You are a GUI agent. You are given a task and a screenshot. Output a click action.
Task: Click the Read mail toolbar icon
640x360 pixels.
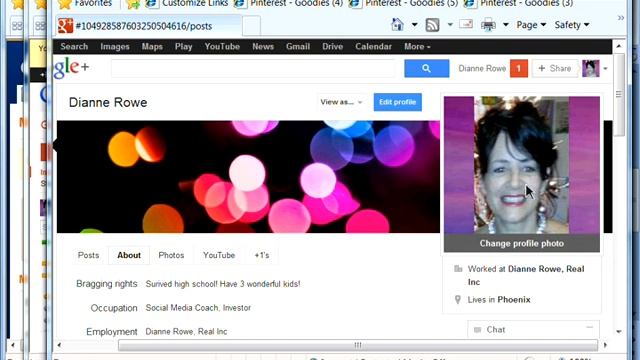[466, 24]
